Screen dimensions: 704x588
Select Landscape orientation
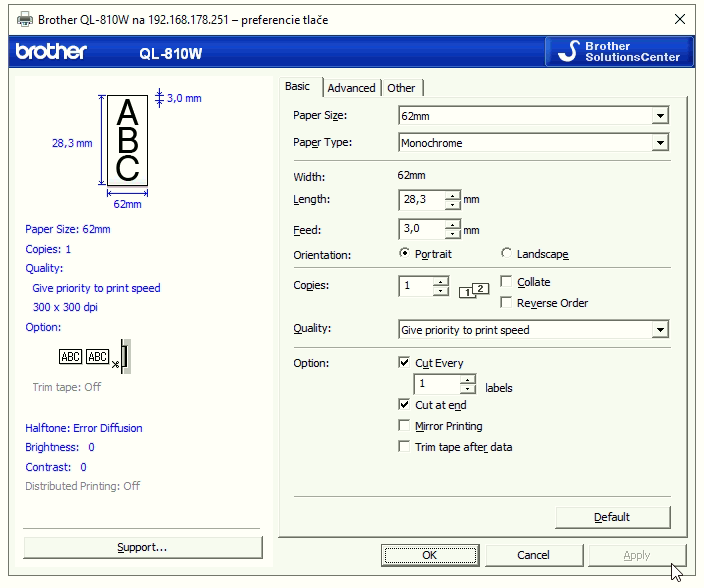[506, 253]
